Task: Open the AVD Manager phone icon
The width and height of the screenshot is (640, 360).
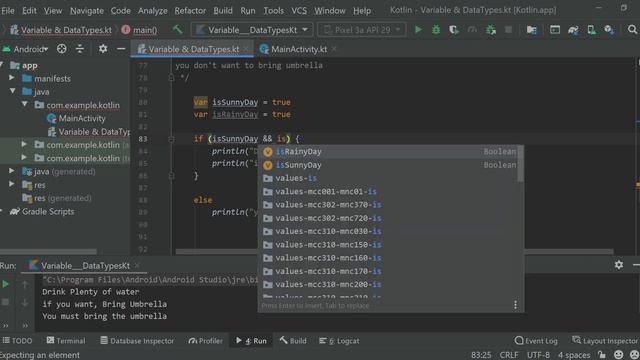Action: 591,30
